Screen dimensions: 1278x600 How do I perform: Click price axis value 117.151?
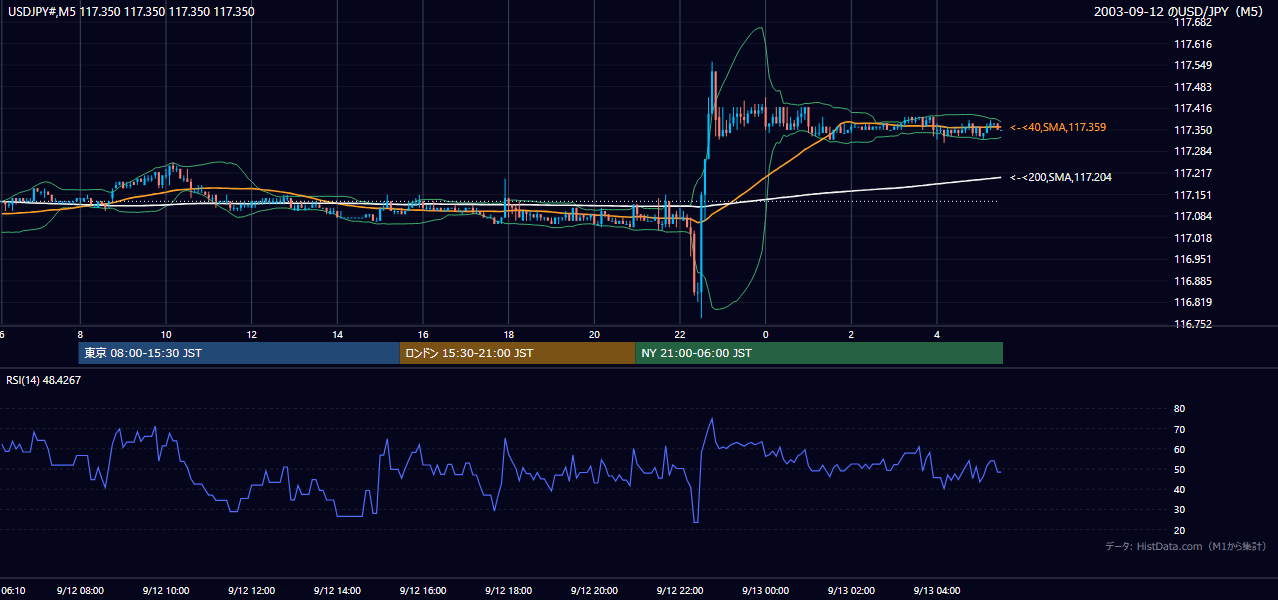1192,195
